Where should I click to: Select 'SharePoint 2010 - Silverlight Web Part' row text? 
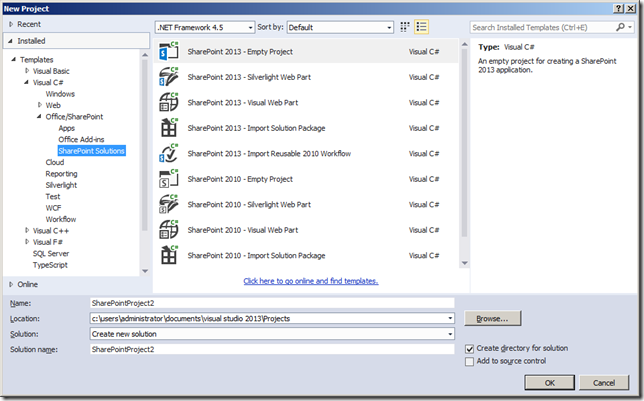click(x=249, y=205)
